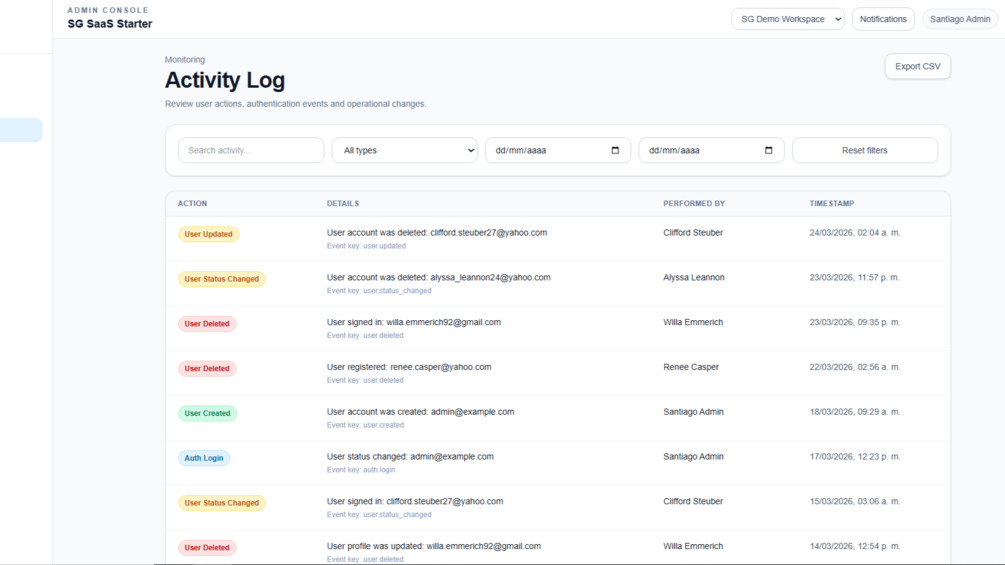Open the Notifications panel
The image size is (1005, 565).
pyautogui.click(x=883, y=19)
